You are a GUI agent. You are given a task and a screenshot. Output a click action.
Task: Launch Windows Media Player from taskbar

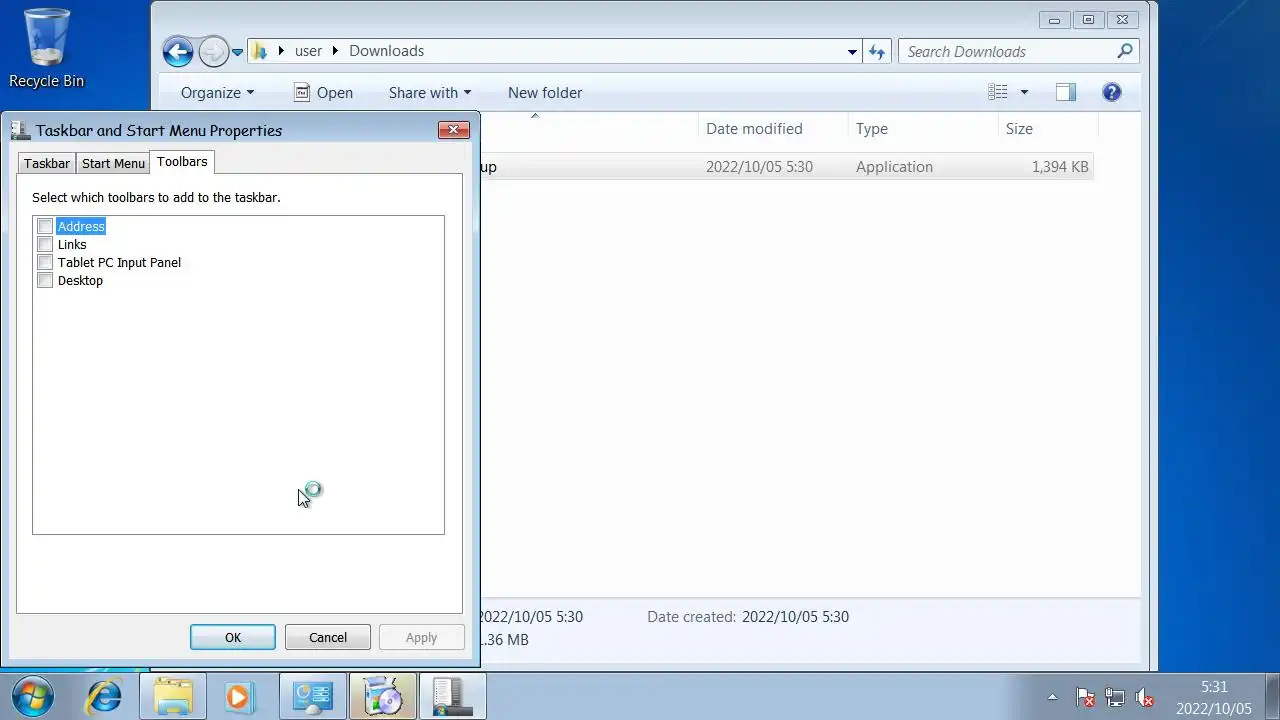point(240,696)
